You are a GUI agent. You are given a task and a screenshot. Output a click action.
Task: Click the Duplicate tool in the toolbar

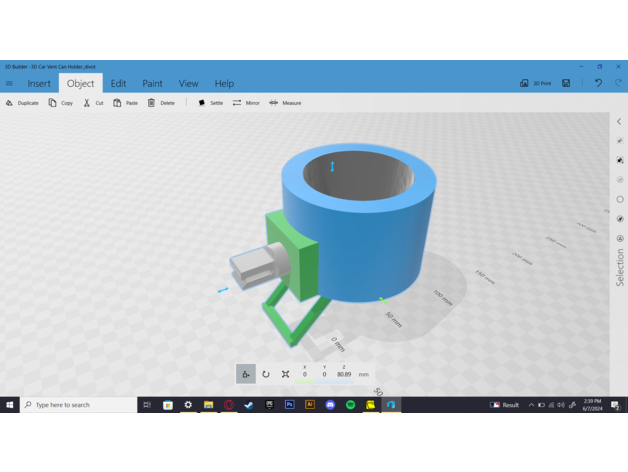22,103
